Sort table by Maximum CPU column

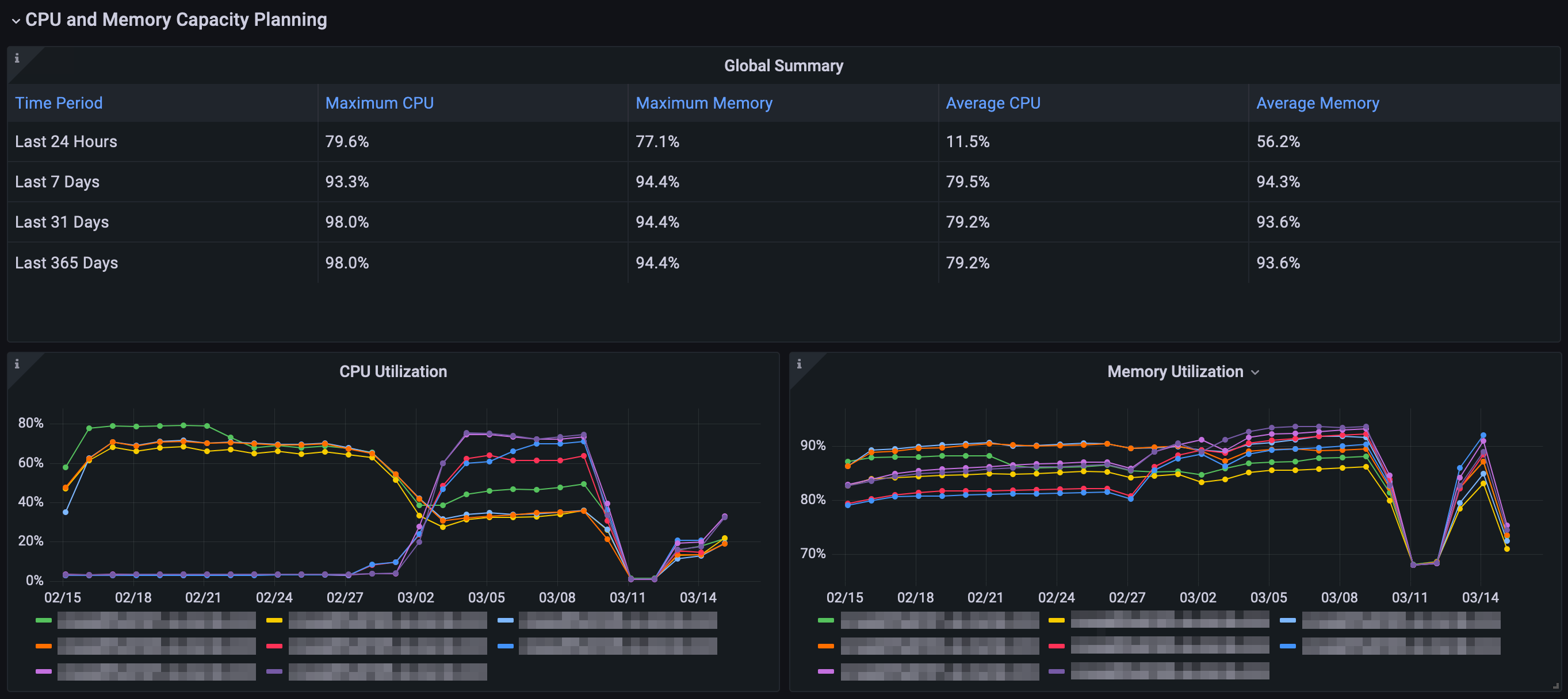tap(378, 103)
